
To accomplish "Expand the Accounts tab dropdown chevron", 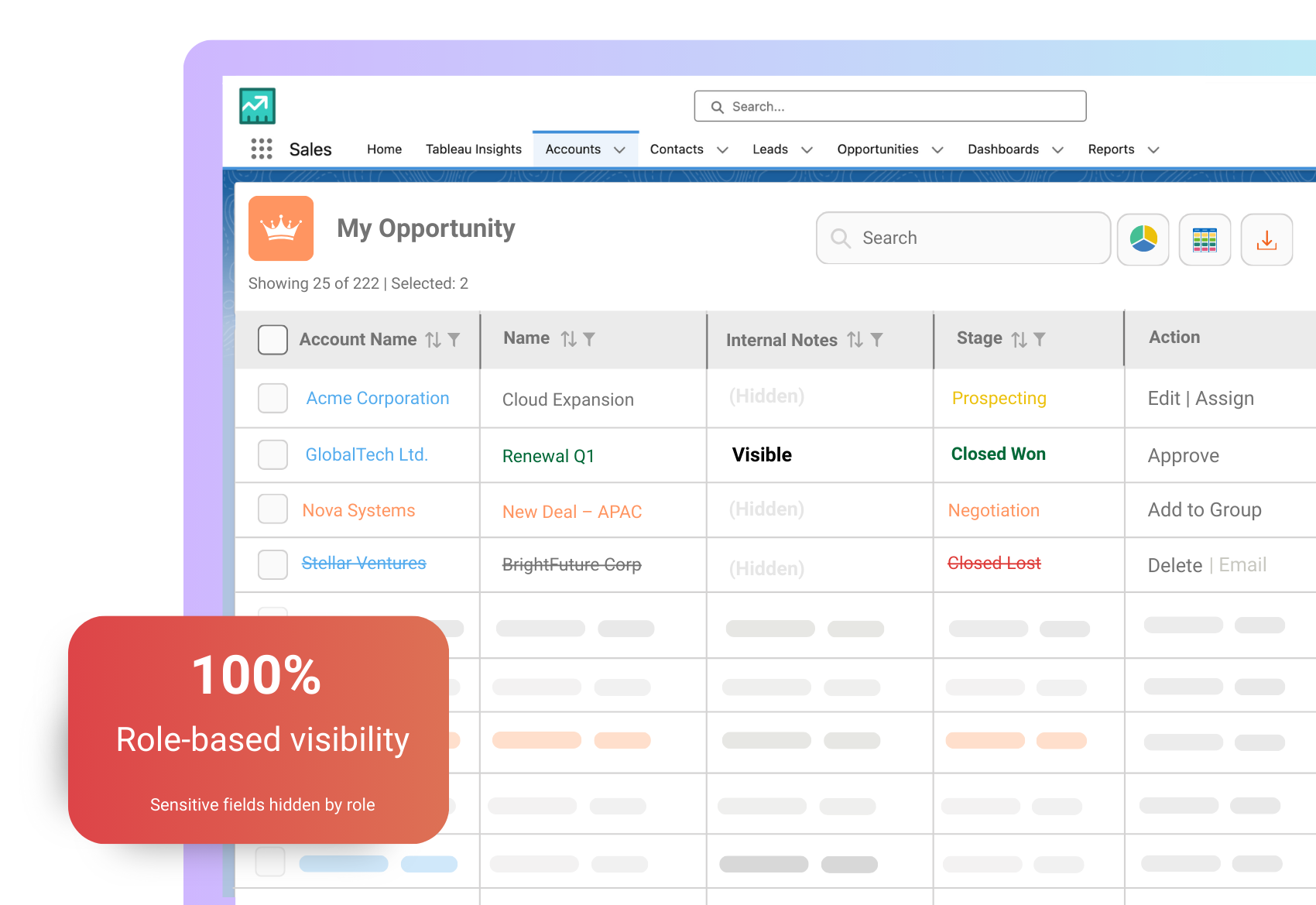I will tap(619, 150).
